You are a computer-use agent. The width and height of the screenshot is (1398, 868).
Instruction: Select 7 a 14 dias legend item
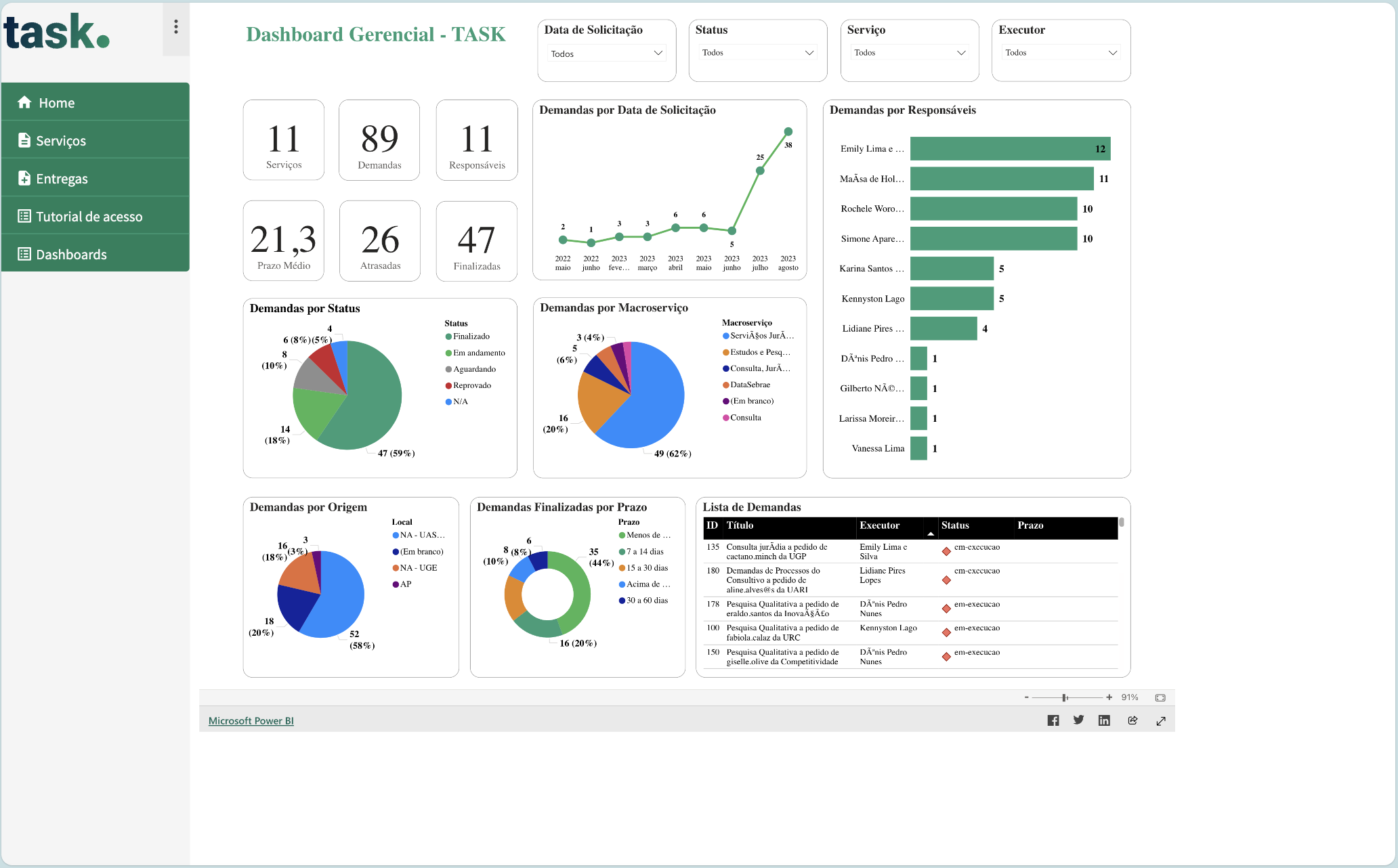click(x=641, y=552)
